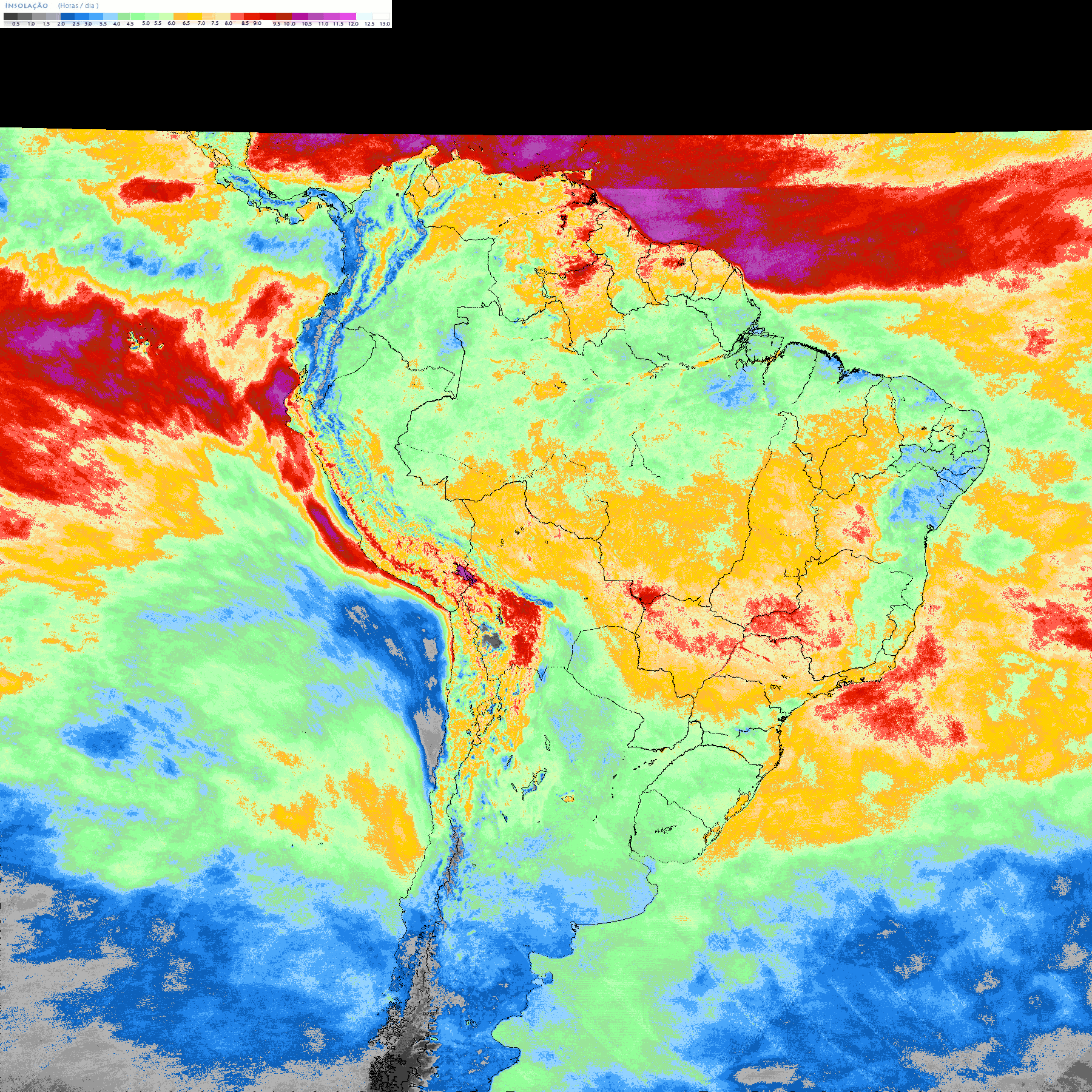Click the '9.5' legend value
Screen dimensions: 1092x1092
coord(277,24)
